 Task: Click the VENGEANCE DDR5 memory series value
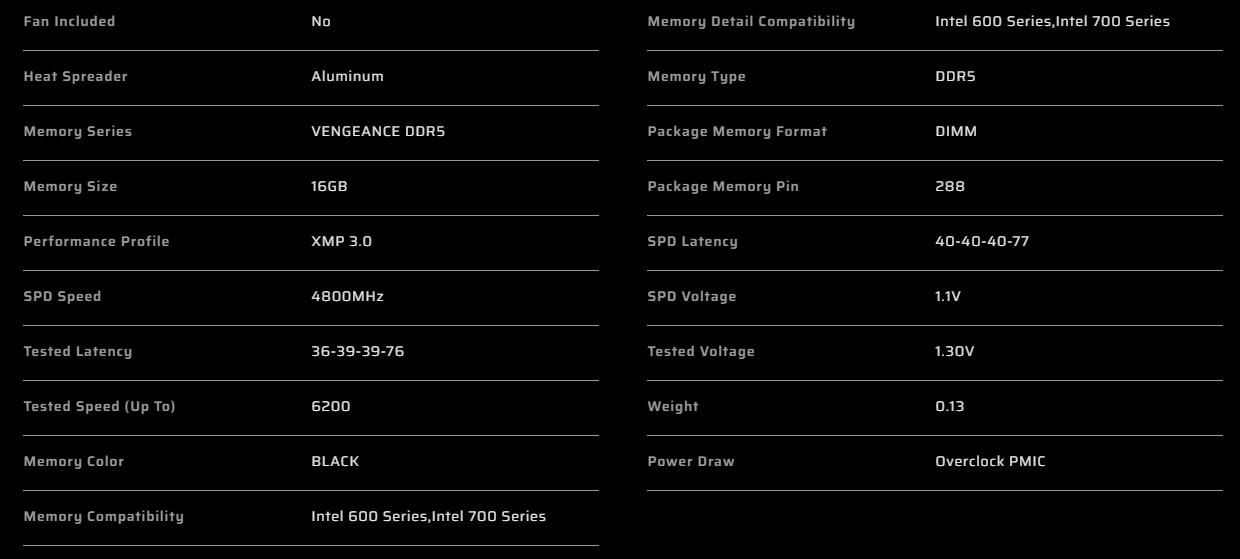tap(378, 131)
